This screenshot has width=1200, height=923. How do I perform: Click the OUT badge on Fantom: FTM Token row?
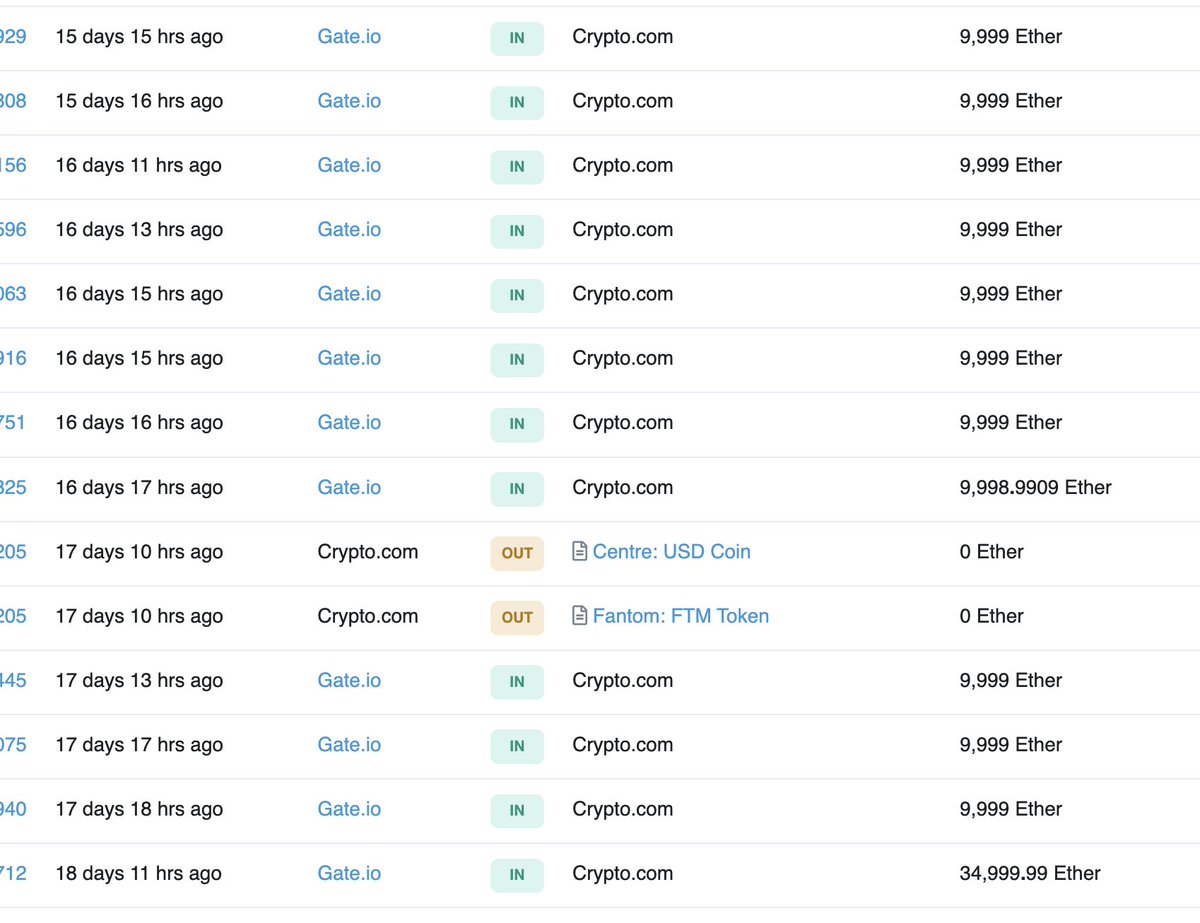point(516,618)
